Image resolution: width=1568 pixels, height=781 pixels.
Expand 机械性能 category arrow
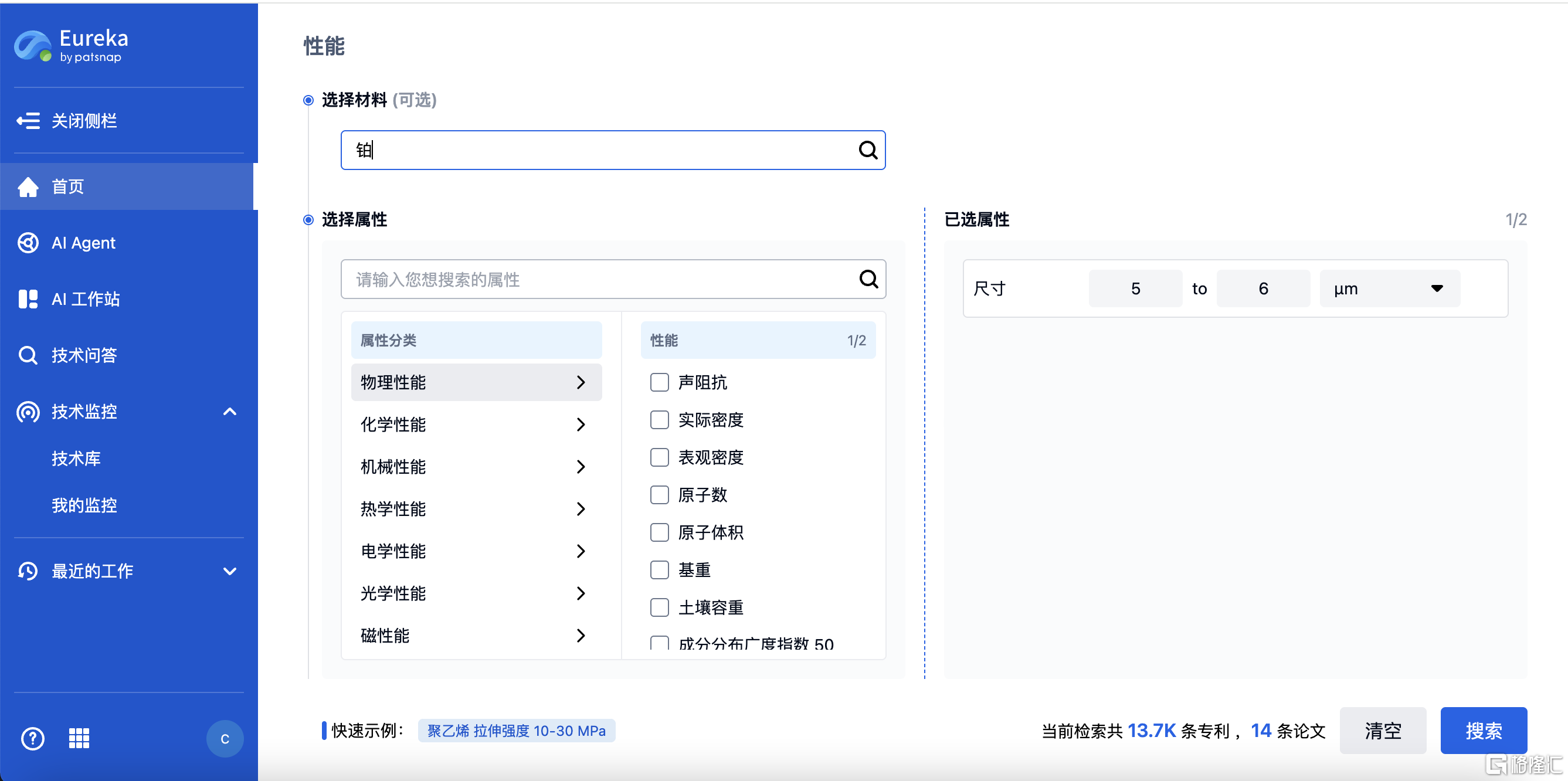pos(581,467)
